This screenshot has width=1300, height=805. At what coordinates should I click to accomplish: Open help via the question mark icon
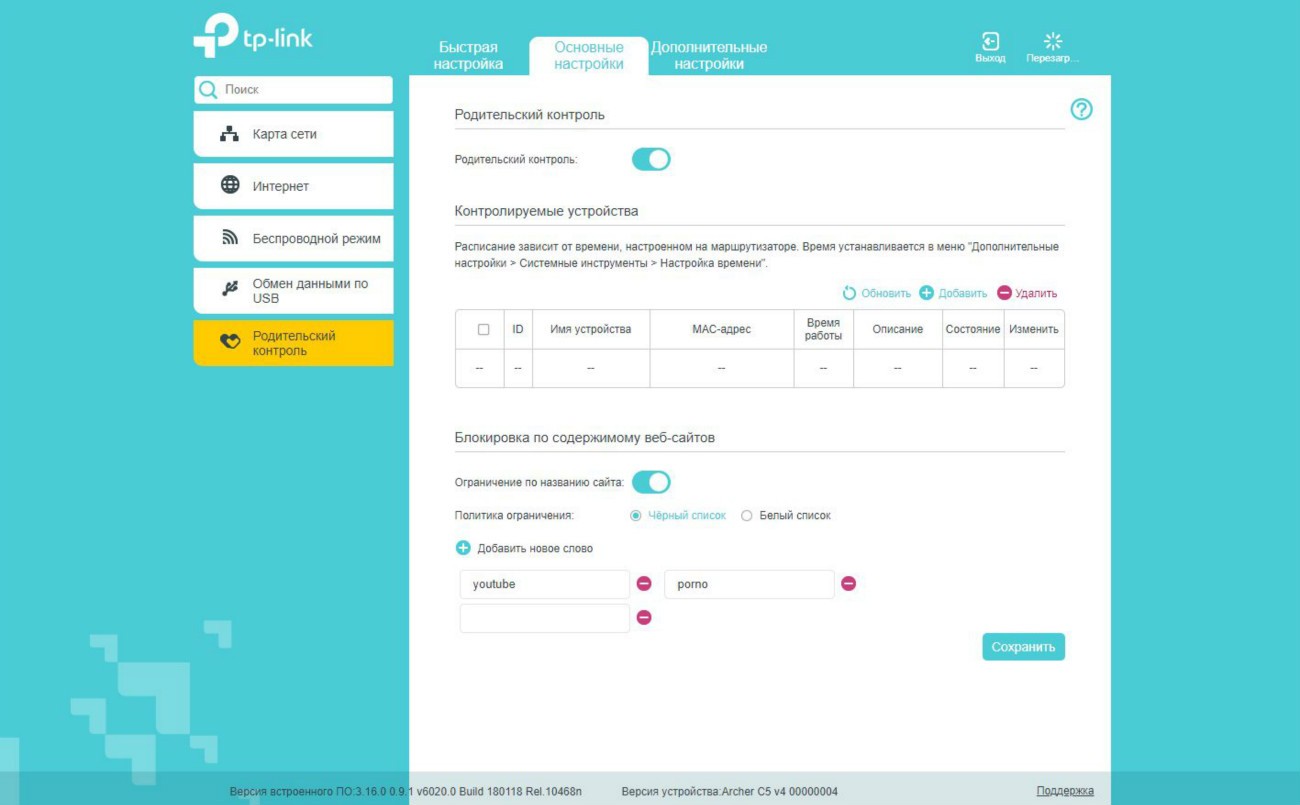[x=1081, y=110]
